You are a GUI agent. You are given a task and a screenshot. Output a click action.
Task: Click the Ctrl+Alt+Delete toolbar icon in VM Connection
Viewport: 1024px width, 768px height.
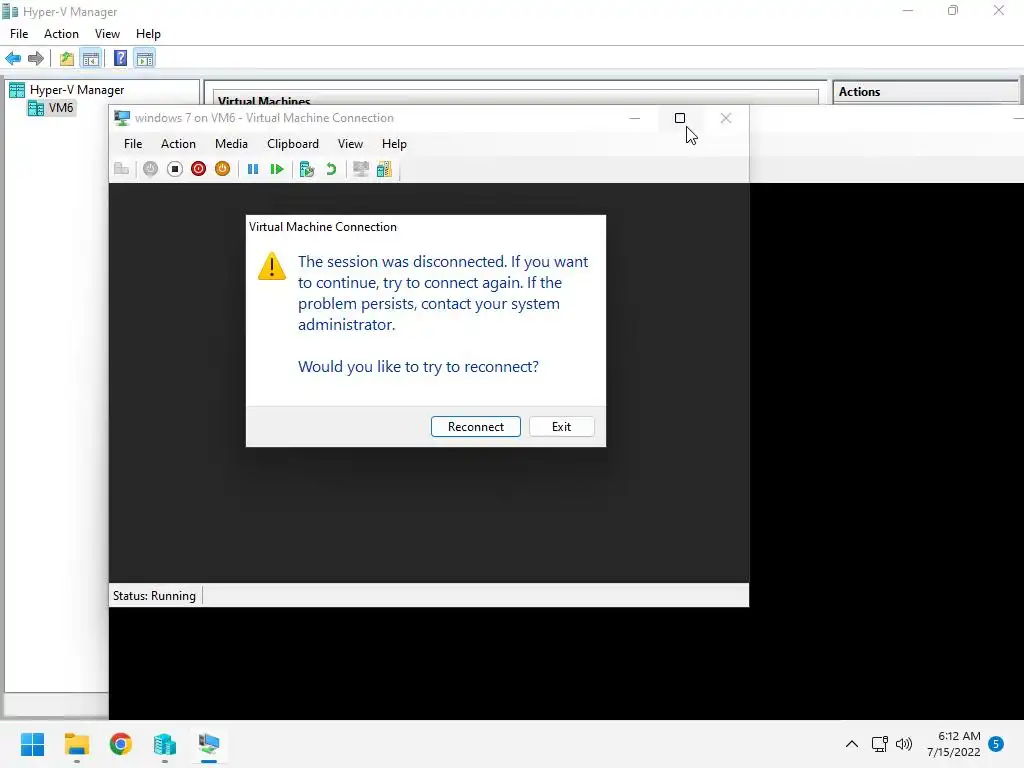(121, 169)
